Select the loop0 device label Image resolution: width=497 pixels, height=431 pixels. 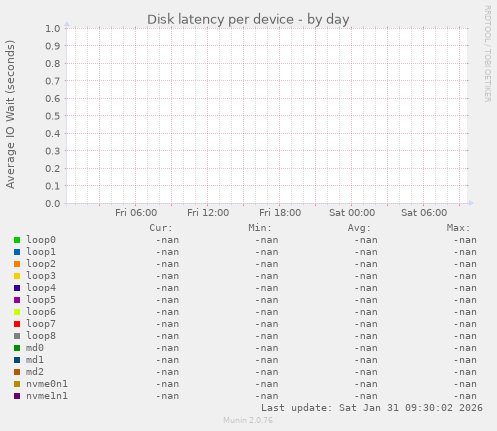(41, 240)
